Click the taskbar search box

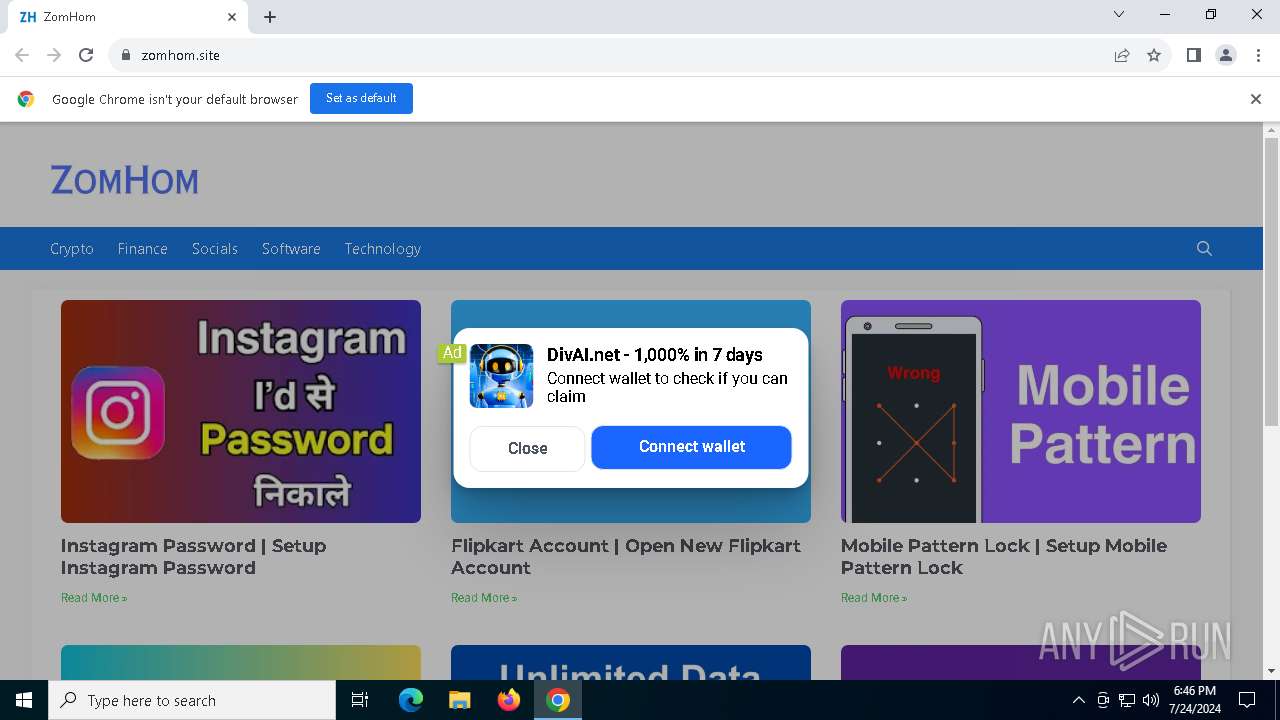coord(192,700)
